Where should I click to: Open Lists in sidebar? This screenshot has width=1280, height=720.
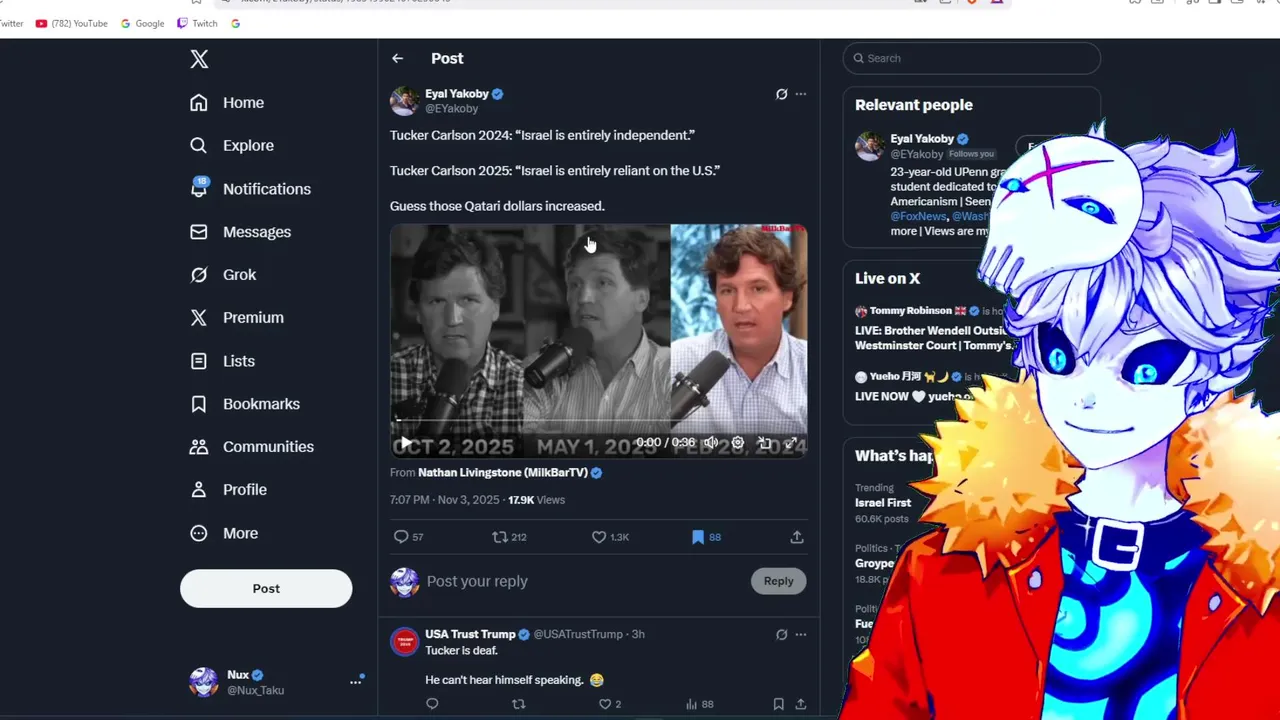(222, 361)
